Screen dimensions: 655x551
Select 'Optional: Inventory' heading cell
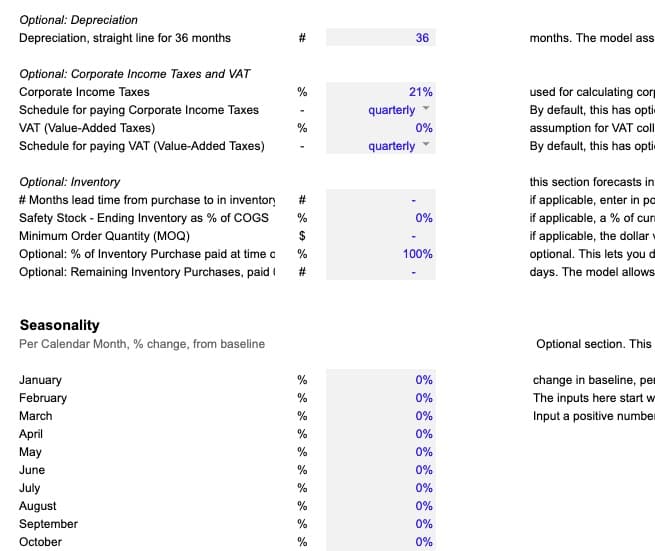coord(70,182)
